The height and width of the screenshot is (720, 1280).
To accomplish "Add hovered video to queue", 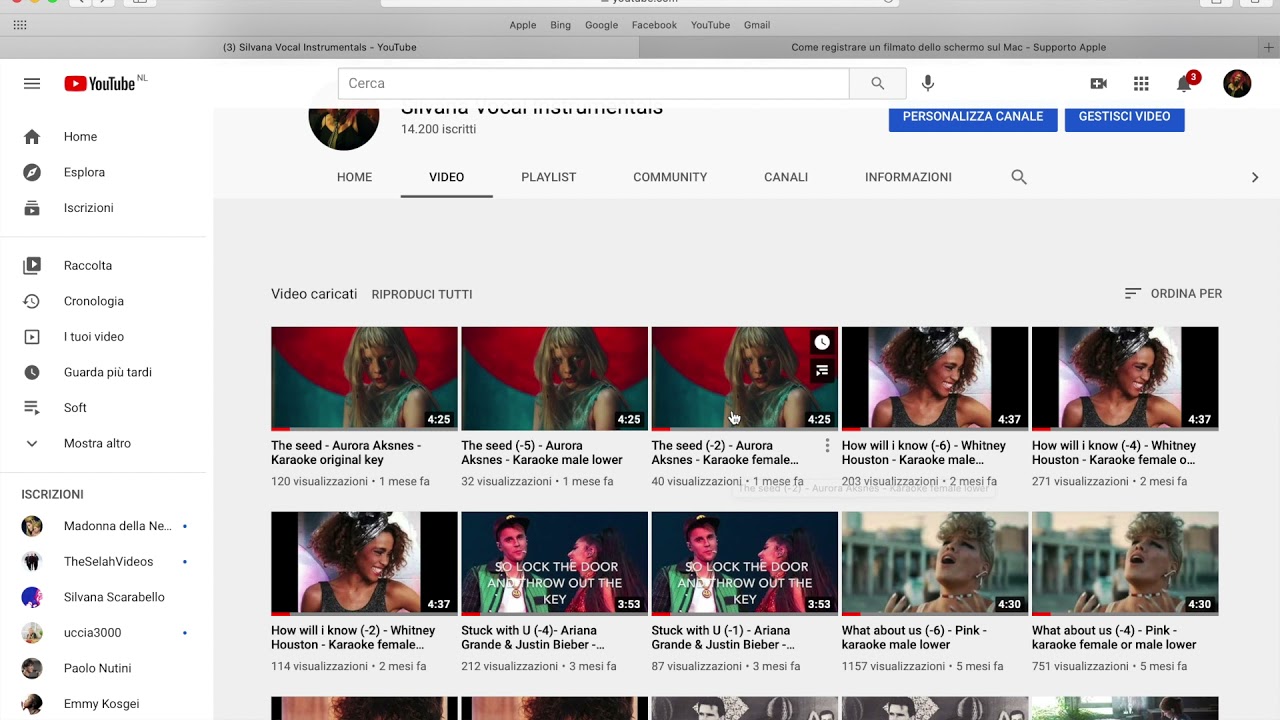I will coord(822,370).
